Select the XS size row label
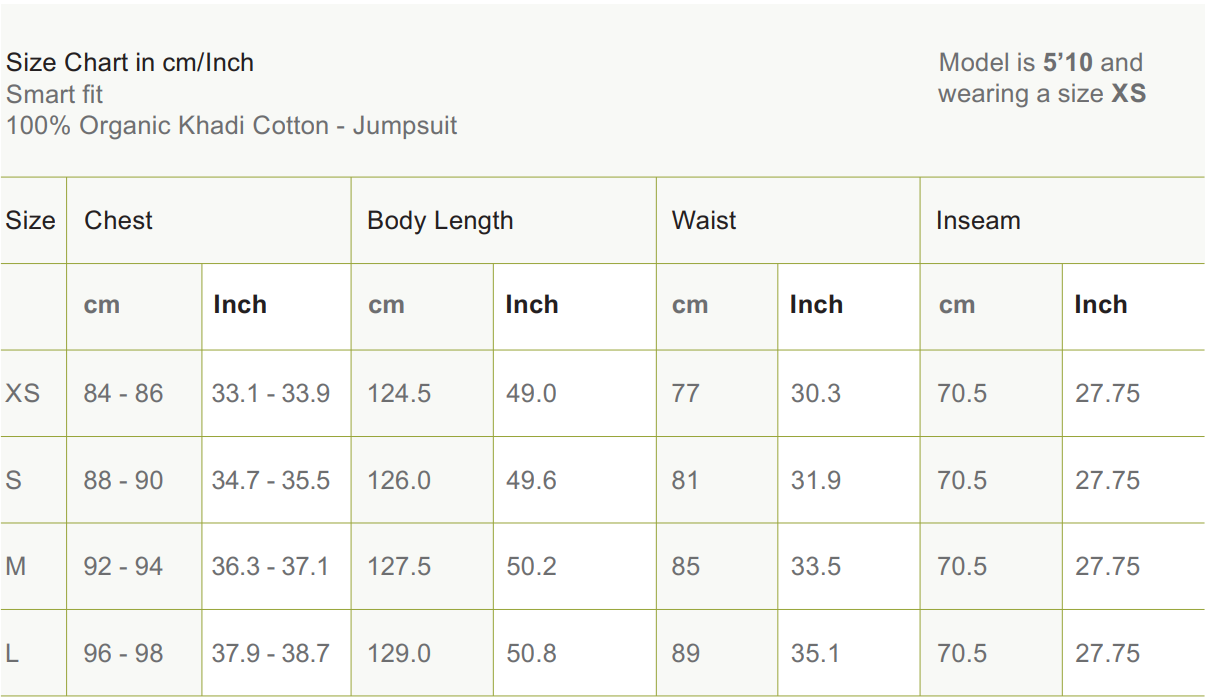The image size is (1205, 698). pos(23,394)
